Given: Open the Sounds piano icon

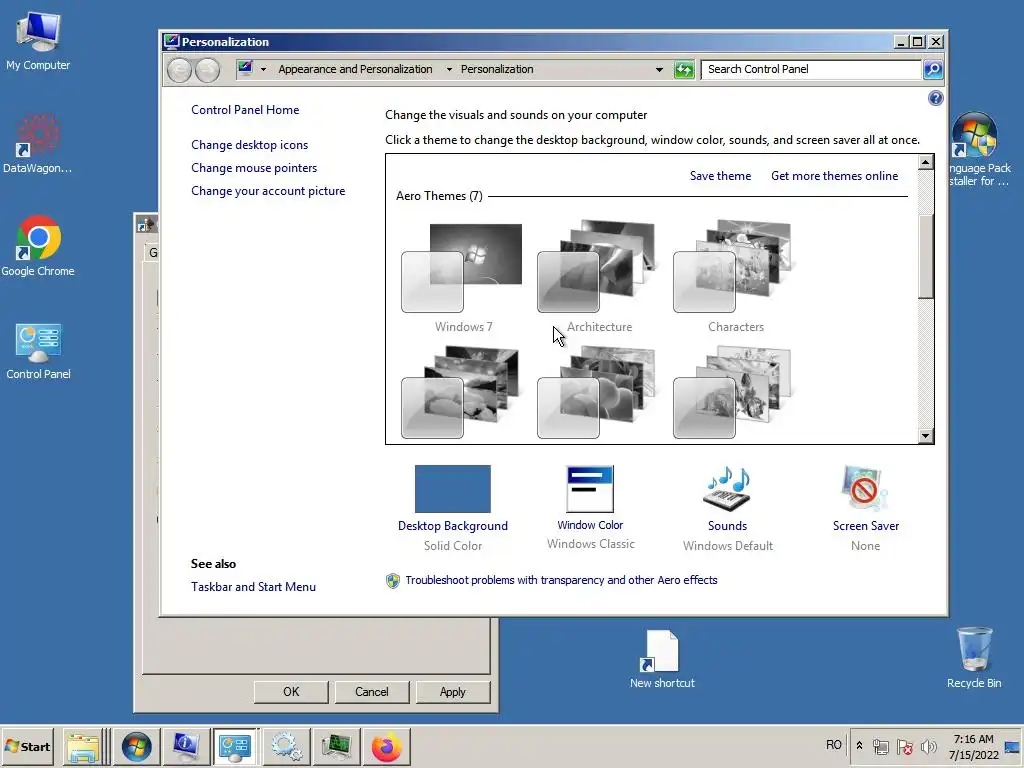Looking at the screenshot, I should (x=727, y=488).
